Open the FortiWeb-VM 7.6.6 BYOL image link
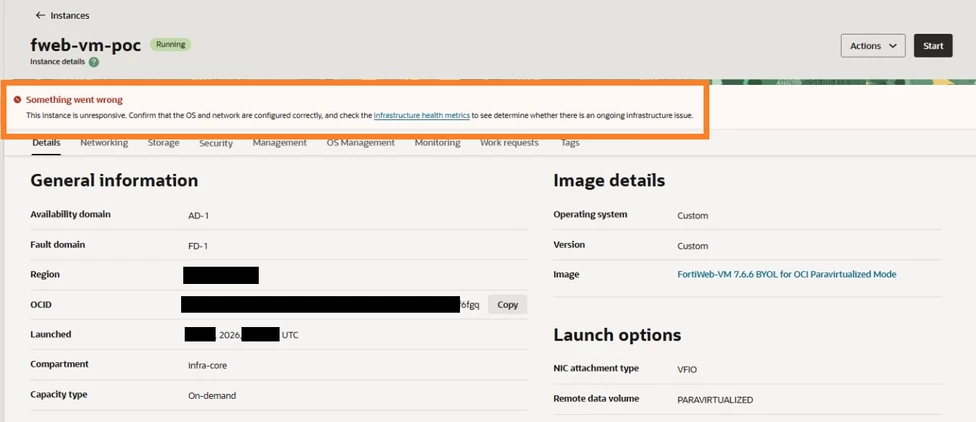Screen dimensions: 976x422 click(x=787, y=274)
